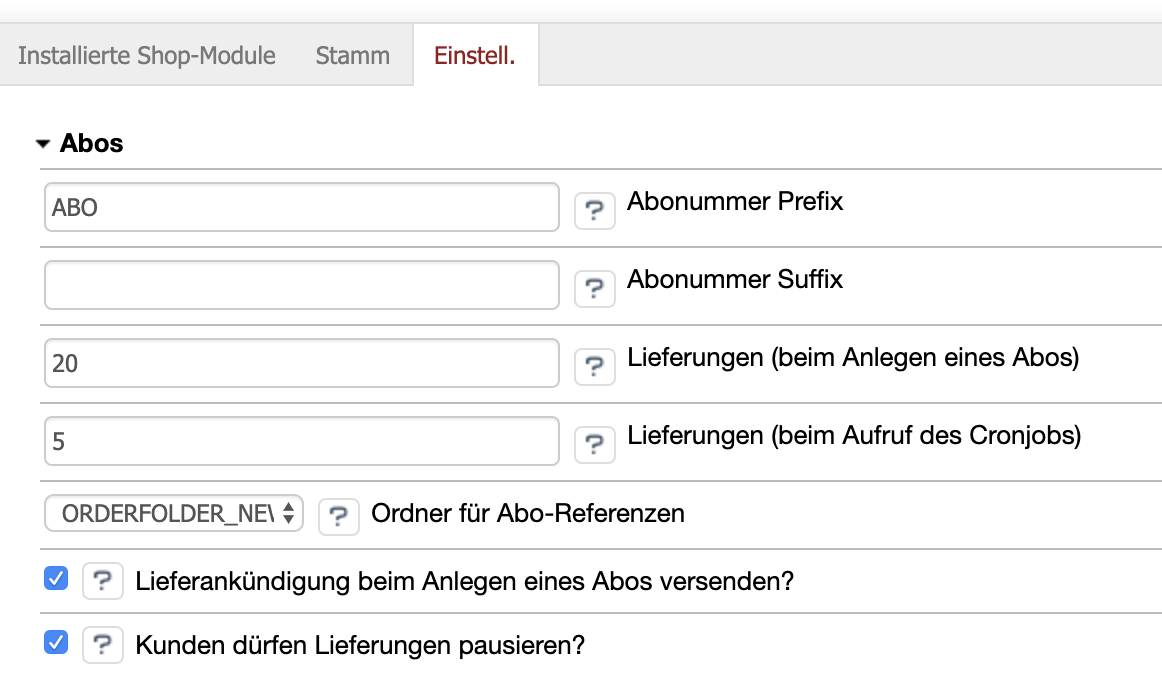Viewport: 1162px width, 688px height.
Task: Show help for Lieferungen beim Anlegen eines Abos
Action: [x=595, y=366]
